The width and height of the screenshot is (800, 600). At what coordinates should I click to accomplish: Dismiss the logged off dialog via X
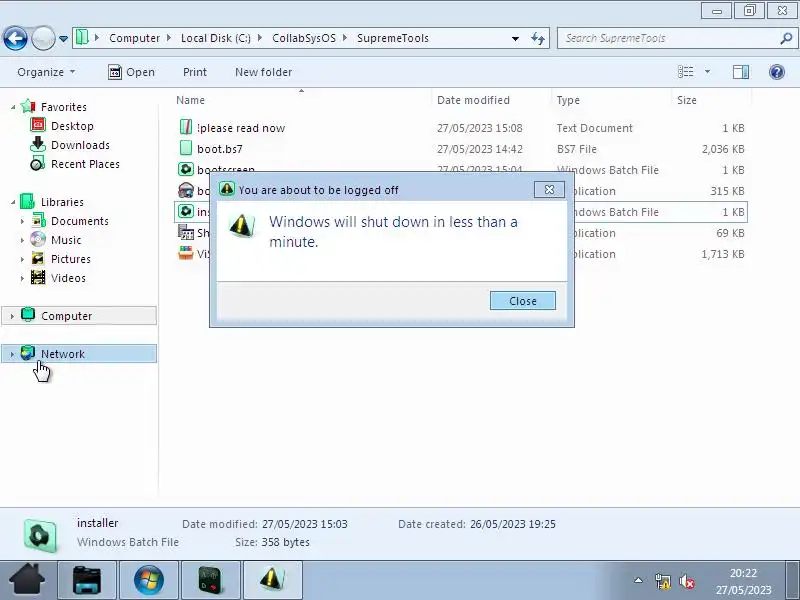[x=549, y=189]
